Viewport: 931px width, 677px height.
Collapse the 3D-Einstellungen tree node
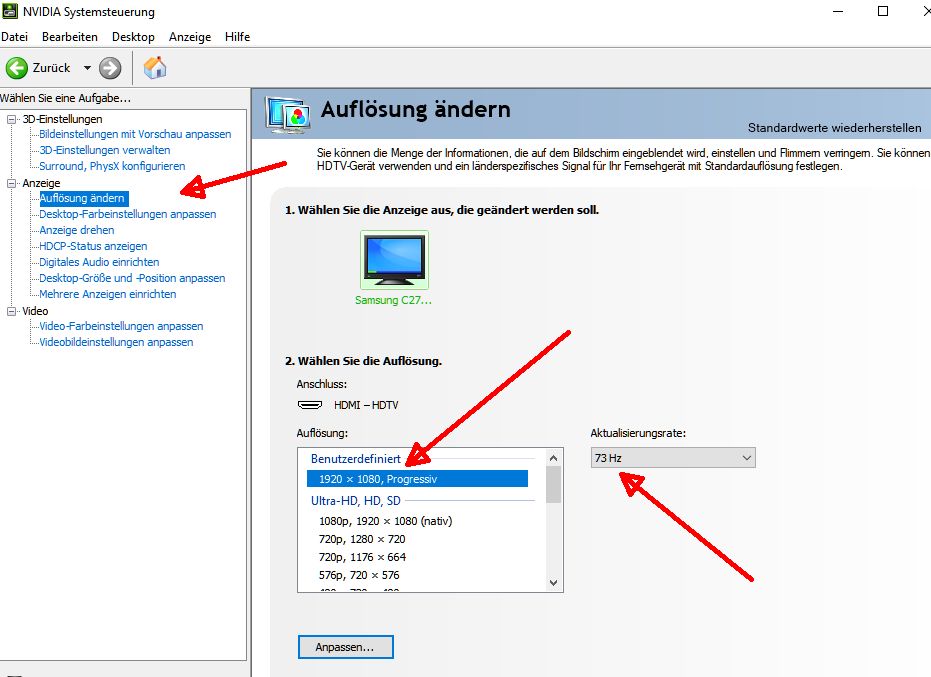[x=11, y=119]
